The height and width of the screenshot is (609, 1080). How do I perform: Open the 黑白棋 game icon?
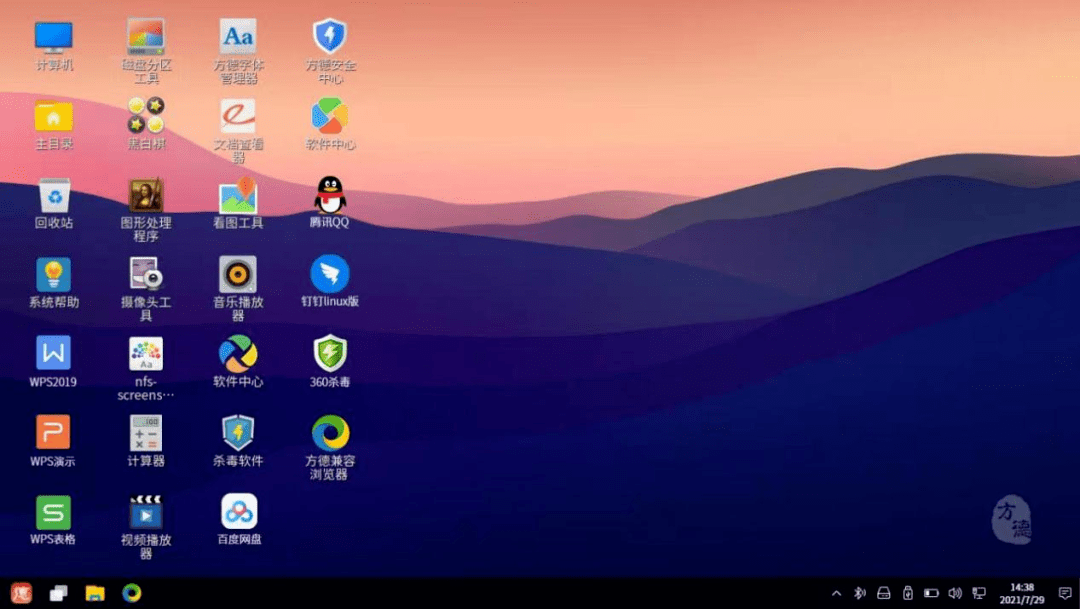[146, 116]
